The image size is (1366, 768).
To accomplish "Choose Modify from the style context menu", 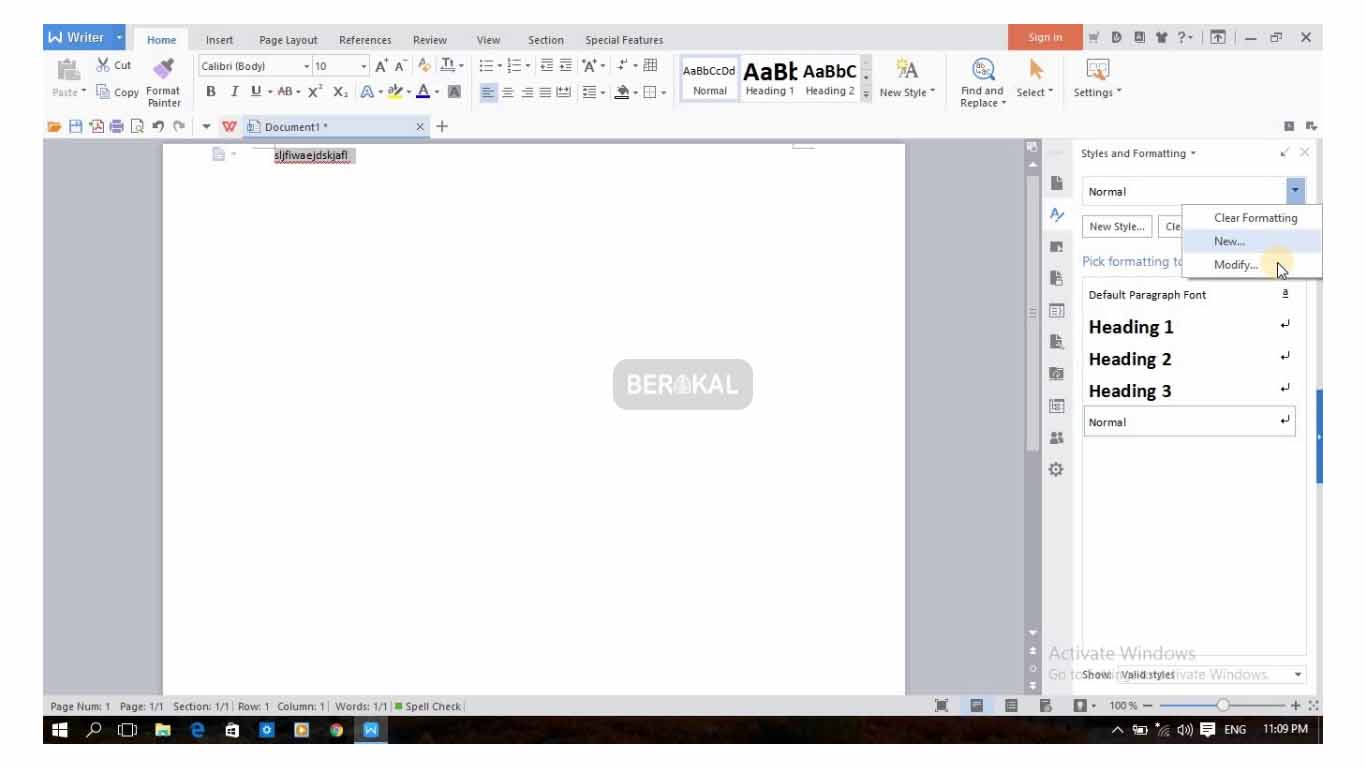I will click(x=1238, y=264).
